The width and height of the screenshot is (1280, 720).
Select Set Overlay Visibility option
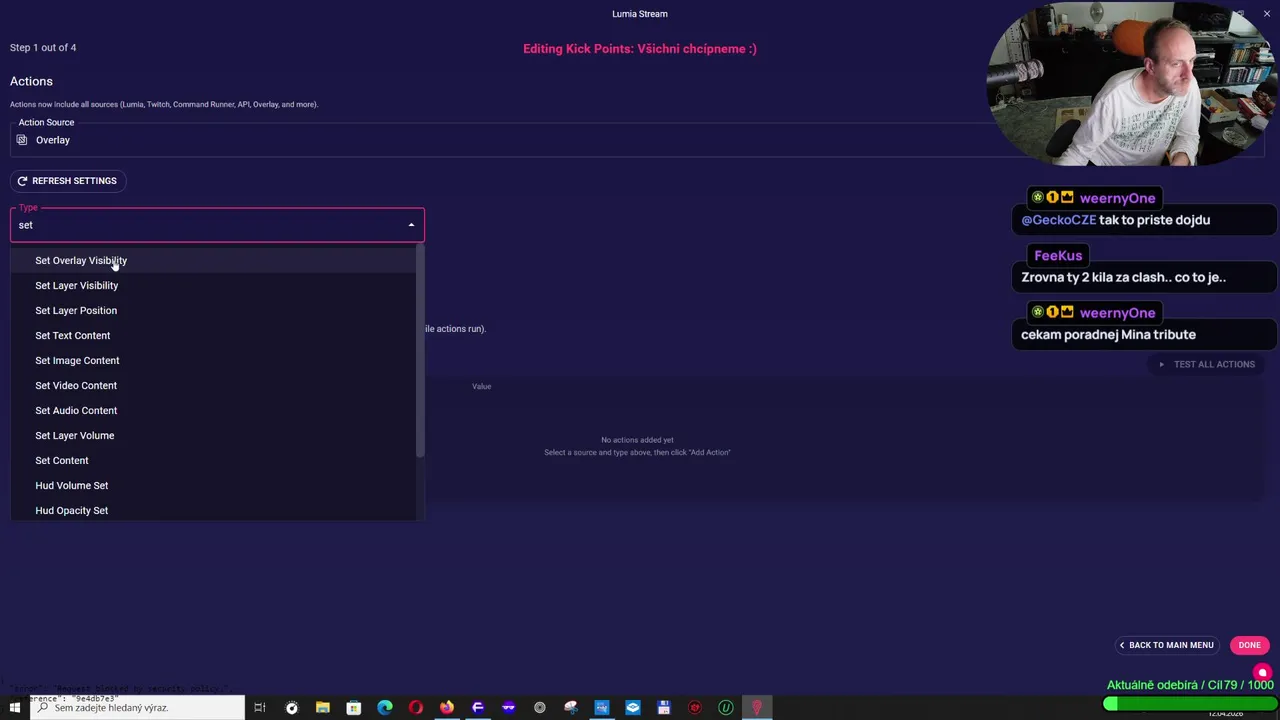tap(81, 260)
